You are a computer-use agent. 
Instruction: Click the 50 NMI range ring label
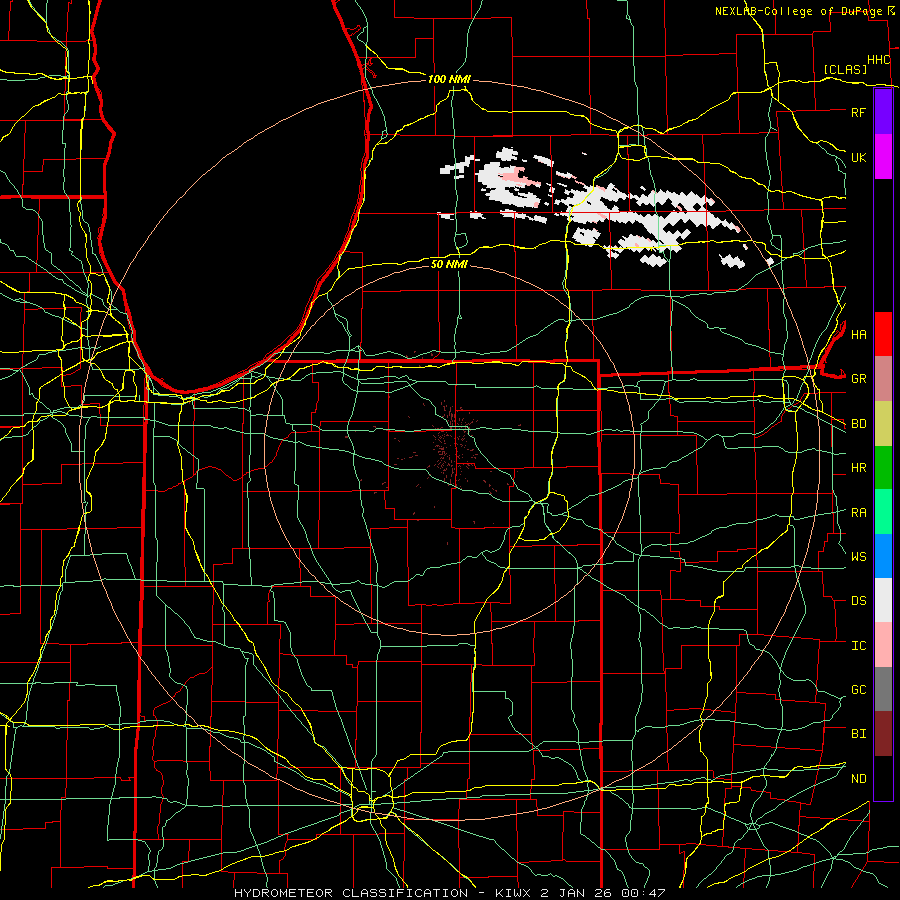click(449, 264)
